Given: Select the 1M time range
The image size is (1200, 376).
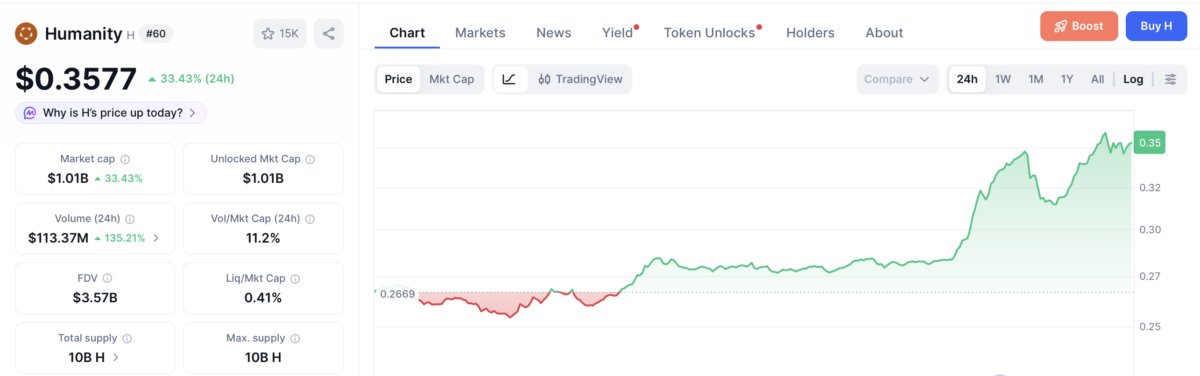Looking at the screenshot, I should pyautogui.click(x=1036, y=79).
